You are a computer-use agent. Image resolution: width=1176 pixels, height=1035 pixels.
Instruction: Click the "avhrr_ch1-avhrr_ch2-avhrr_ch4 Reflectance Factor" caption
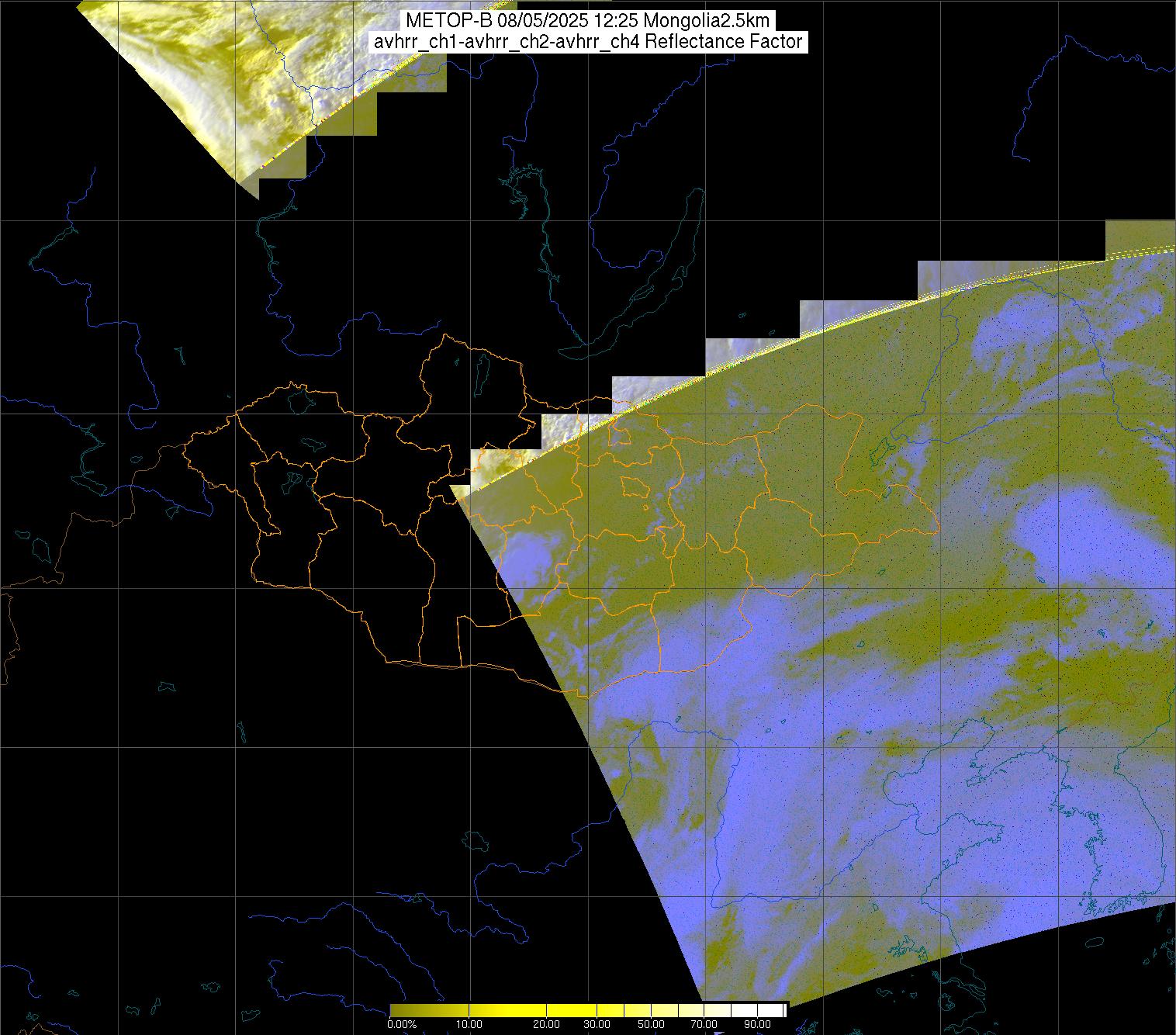(587, 42)
